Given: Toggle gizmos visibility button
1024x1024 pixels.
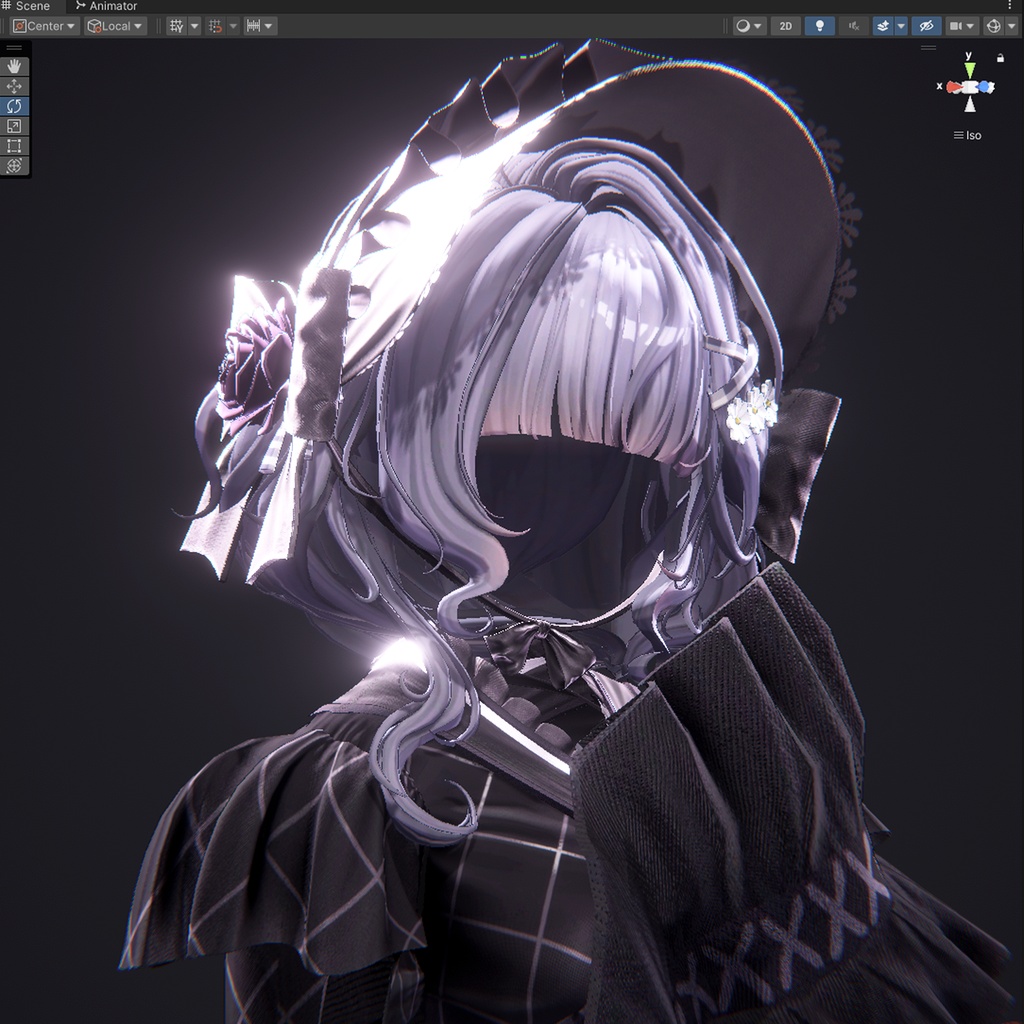Looking at the screenshot, I should [x=993, y=26].
